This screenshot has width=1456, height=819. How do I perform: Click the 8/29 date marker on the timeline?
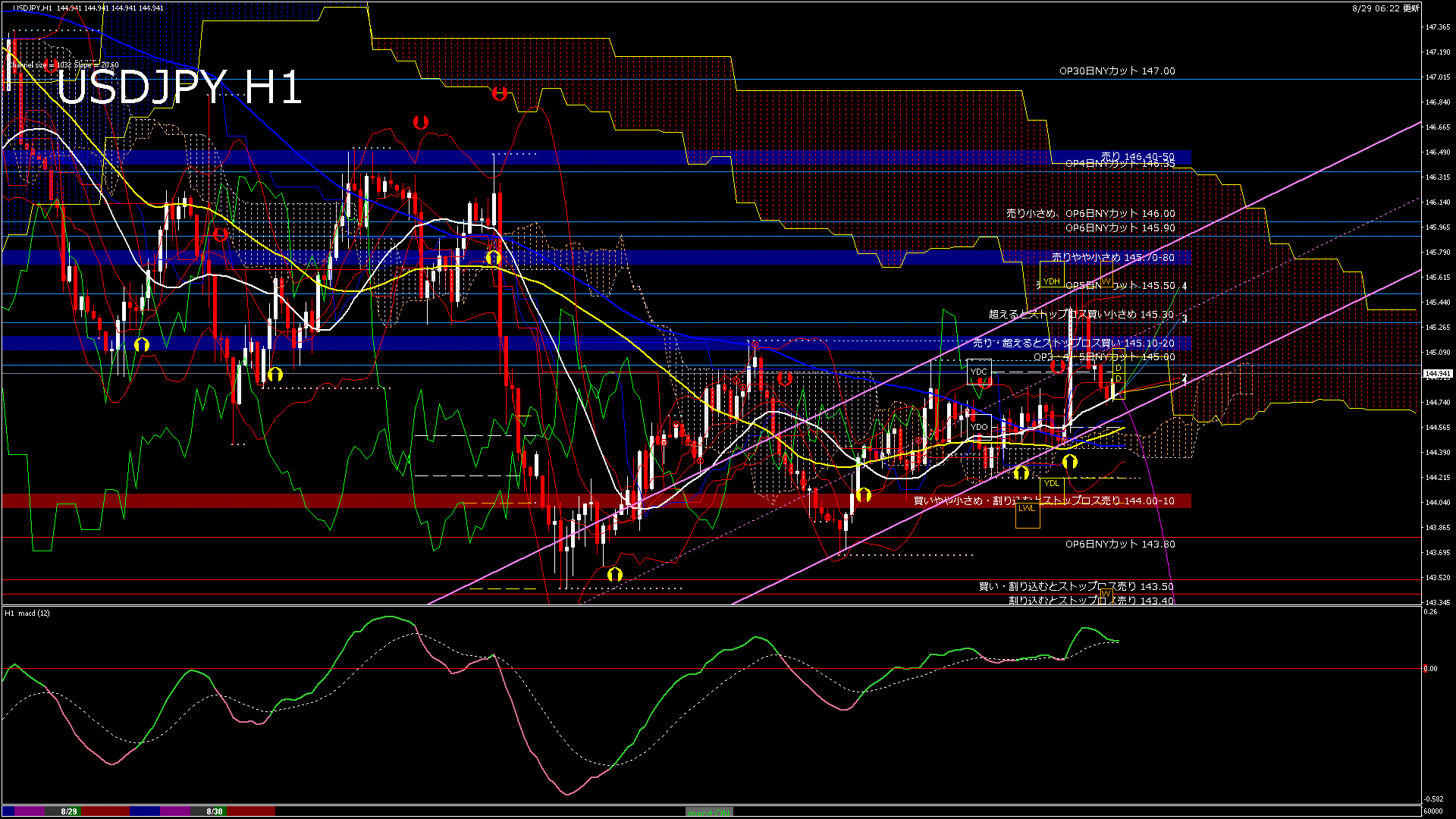point(69,811)
